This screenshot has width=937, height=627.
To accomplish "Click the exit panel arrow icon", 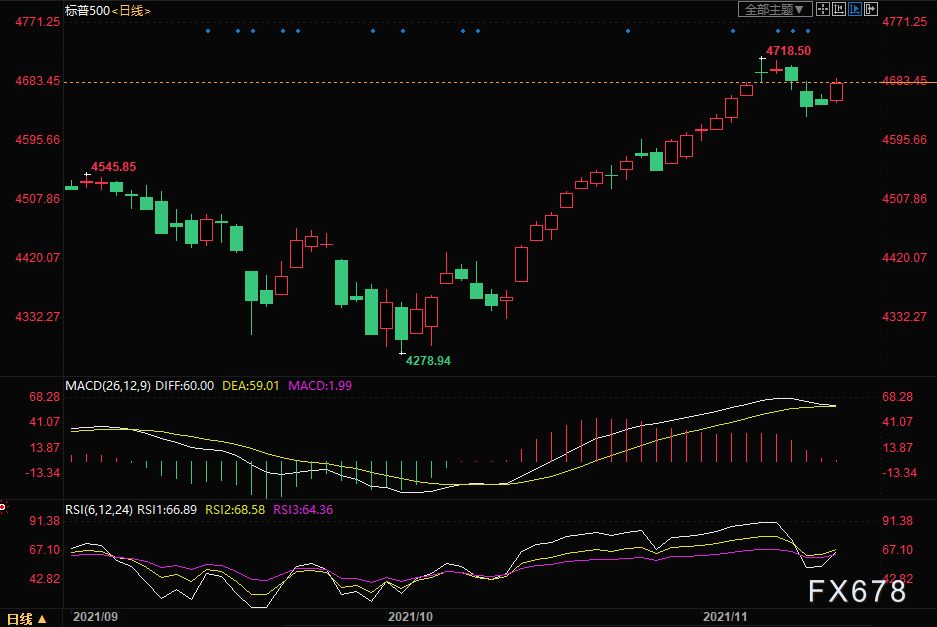I will (x=871, y=9).
